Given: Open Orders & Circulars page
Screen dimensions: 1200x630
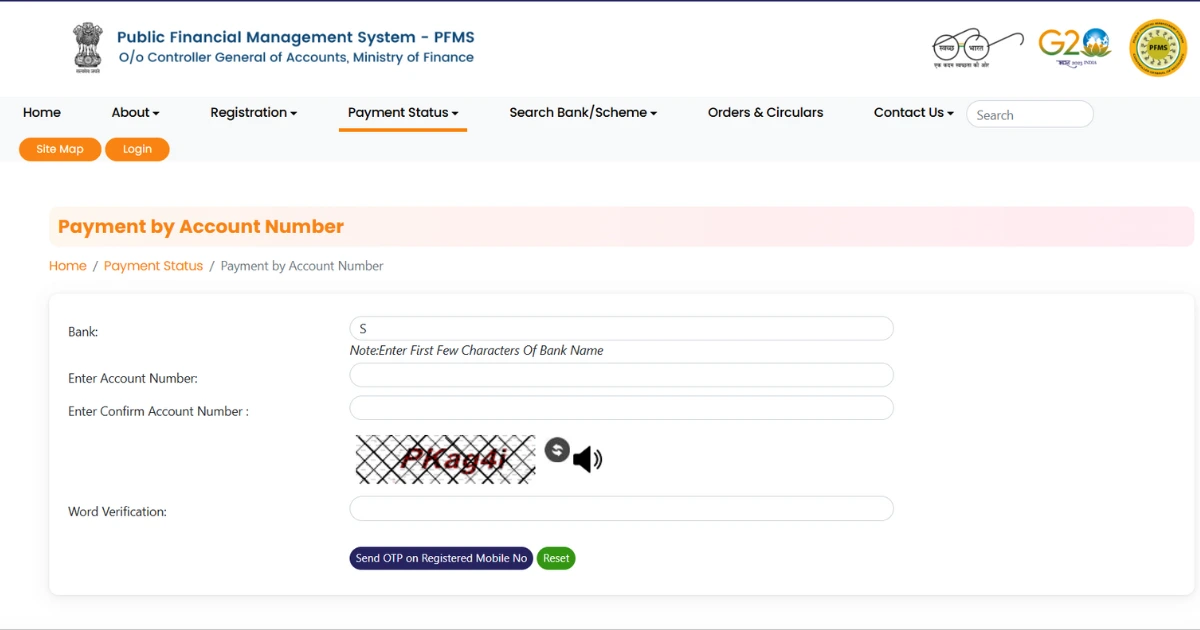Looking at the screenshot, I should tap(766, 113).
